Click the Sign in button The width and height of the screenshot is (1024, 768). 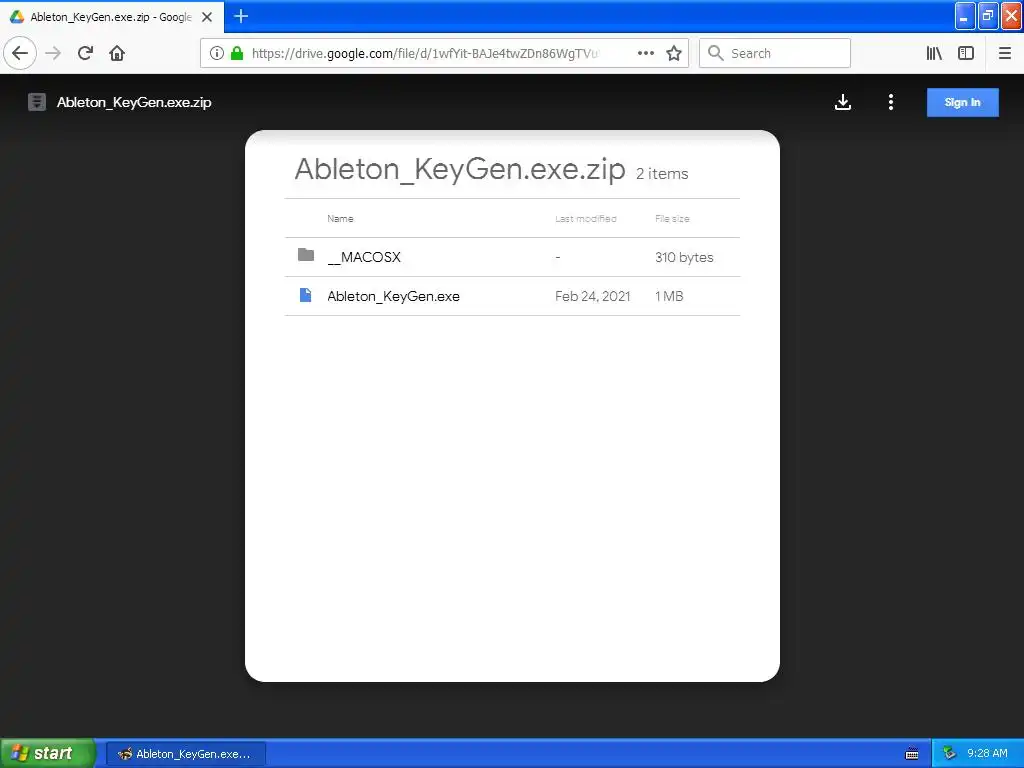(963, 103)
